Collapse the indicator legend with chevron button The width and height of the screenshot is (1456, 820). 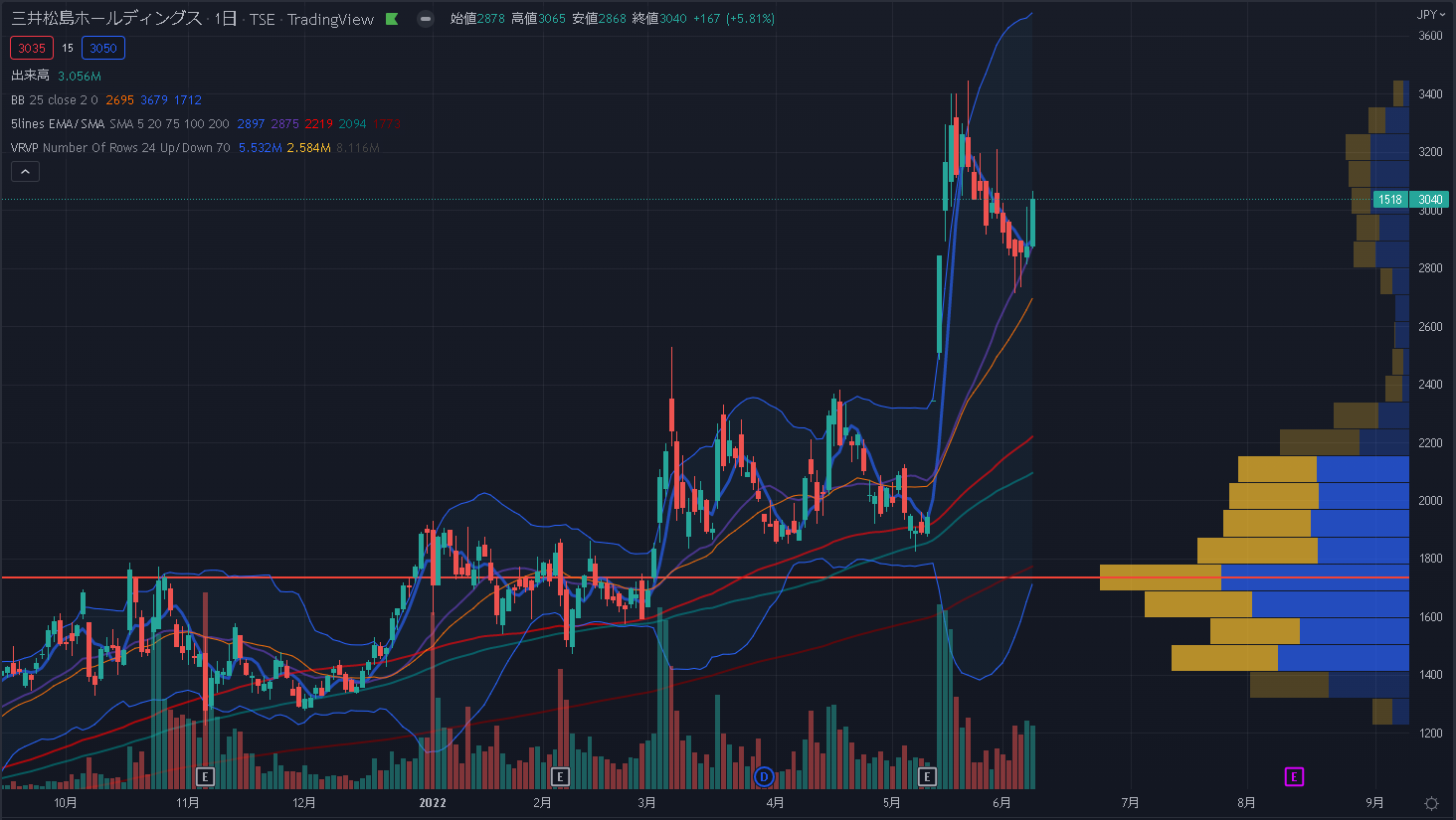pos(26,172)
